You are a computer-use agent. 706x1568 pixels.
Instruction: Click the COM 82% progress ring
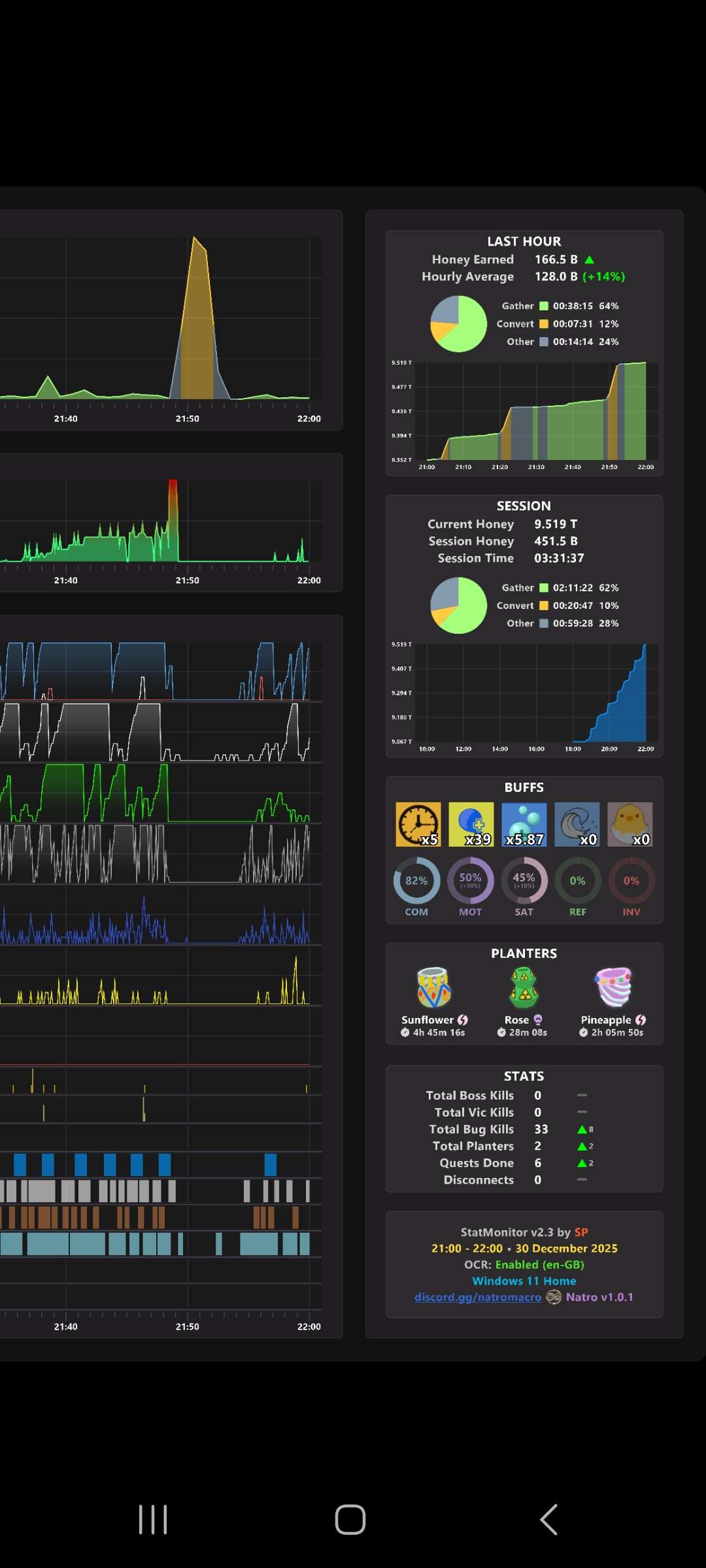point(416,881)
